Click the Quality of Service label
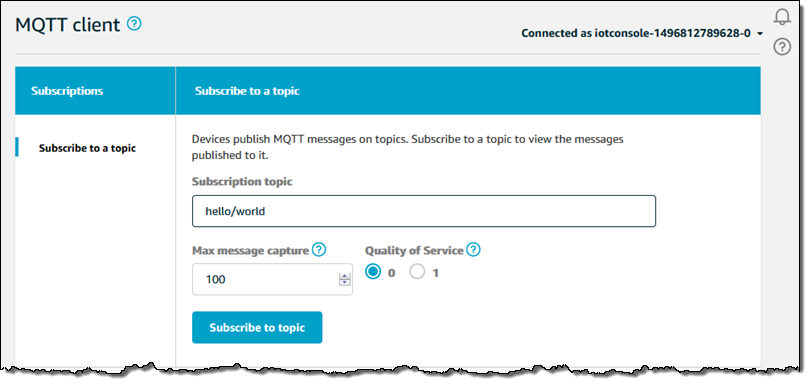Screen dimensions: 810x384 click(x=414, y=251)
